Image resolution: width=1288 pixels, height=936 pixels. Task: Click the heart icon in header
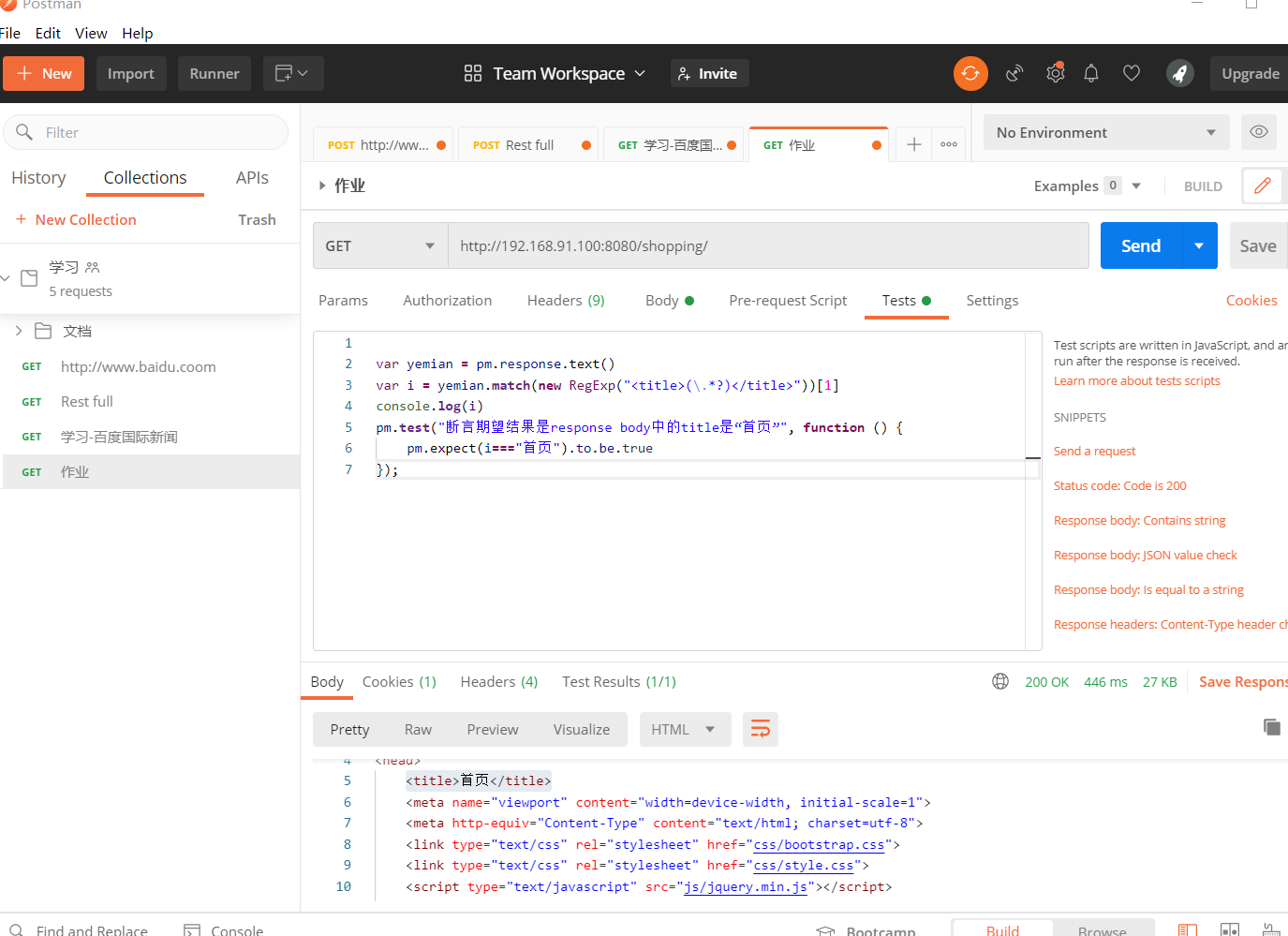[1132, 73]
